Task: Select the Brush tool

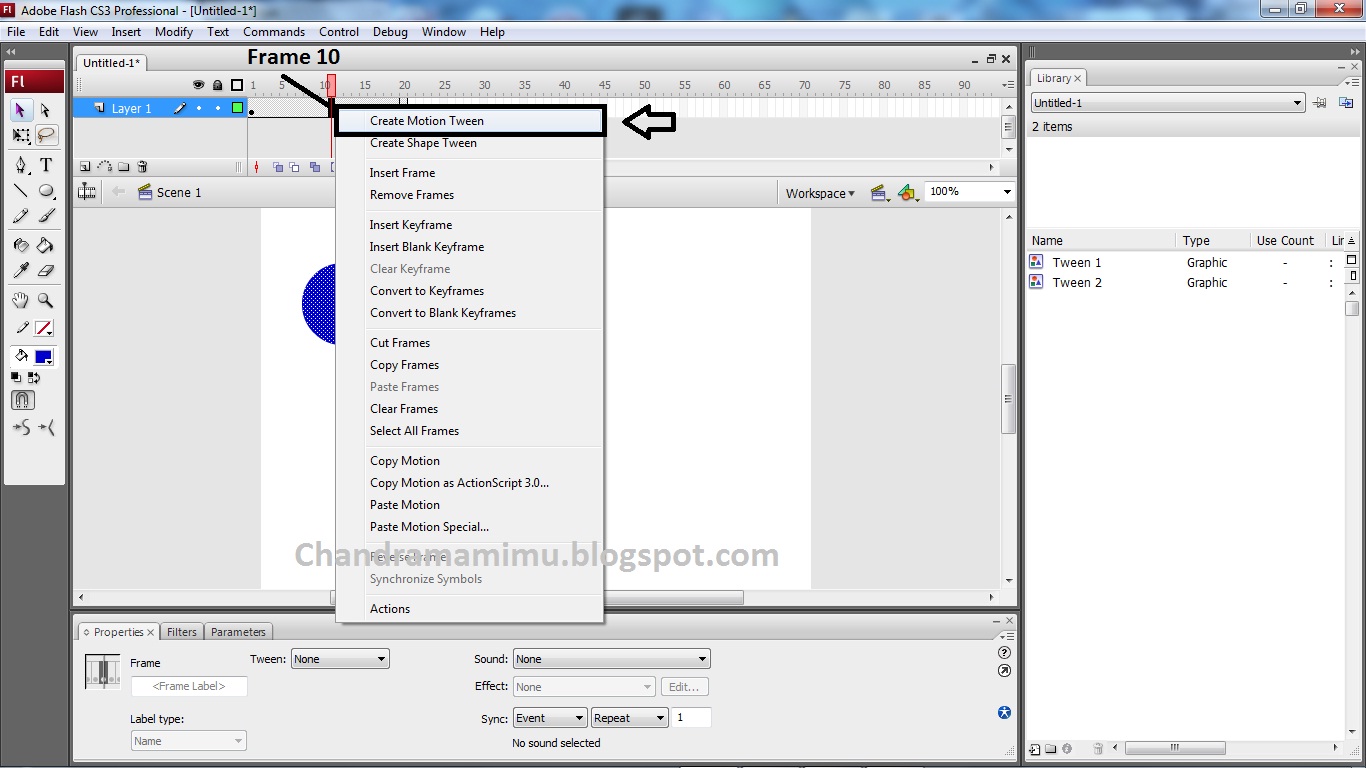Action: tap(46, 215)
